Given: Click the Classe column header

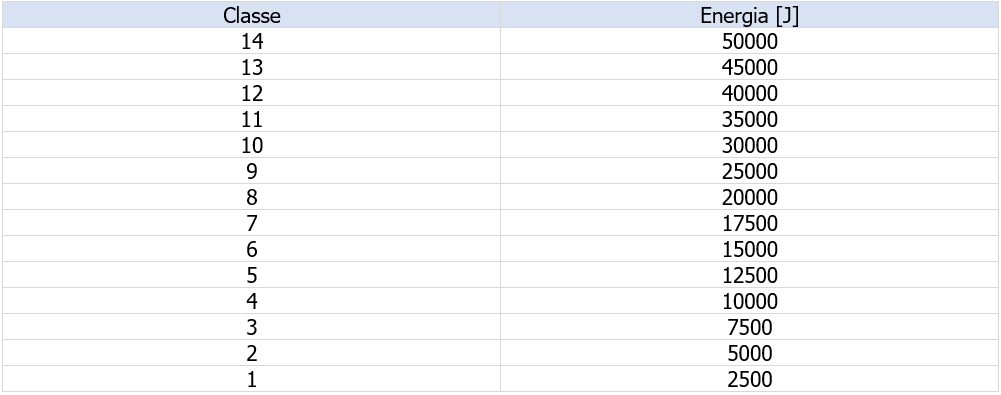Looking at the screenshot, I should coord(252,15).
